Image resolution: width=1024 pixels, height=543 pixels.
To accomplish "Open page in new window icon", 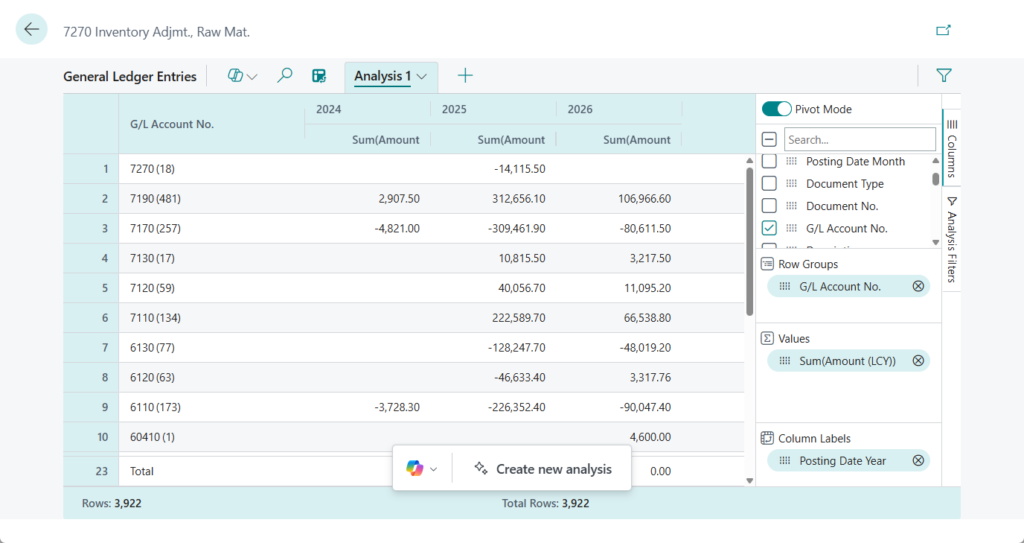I will 943,31.
